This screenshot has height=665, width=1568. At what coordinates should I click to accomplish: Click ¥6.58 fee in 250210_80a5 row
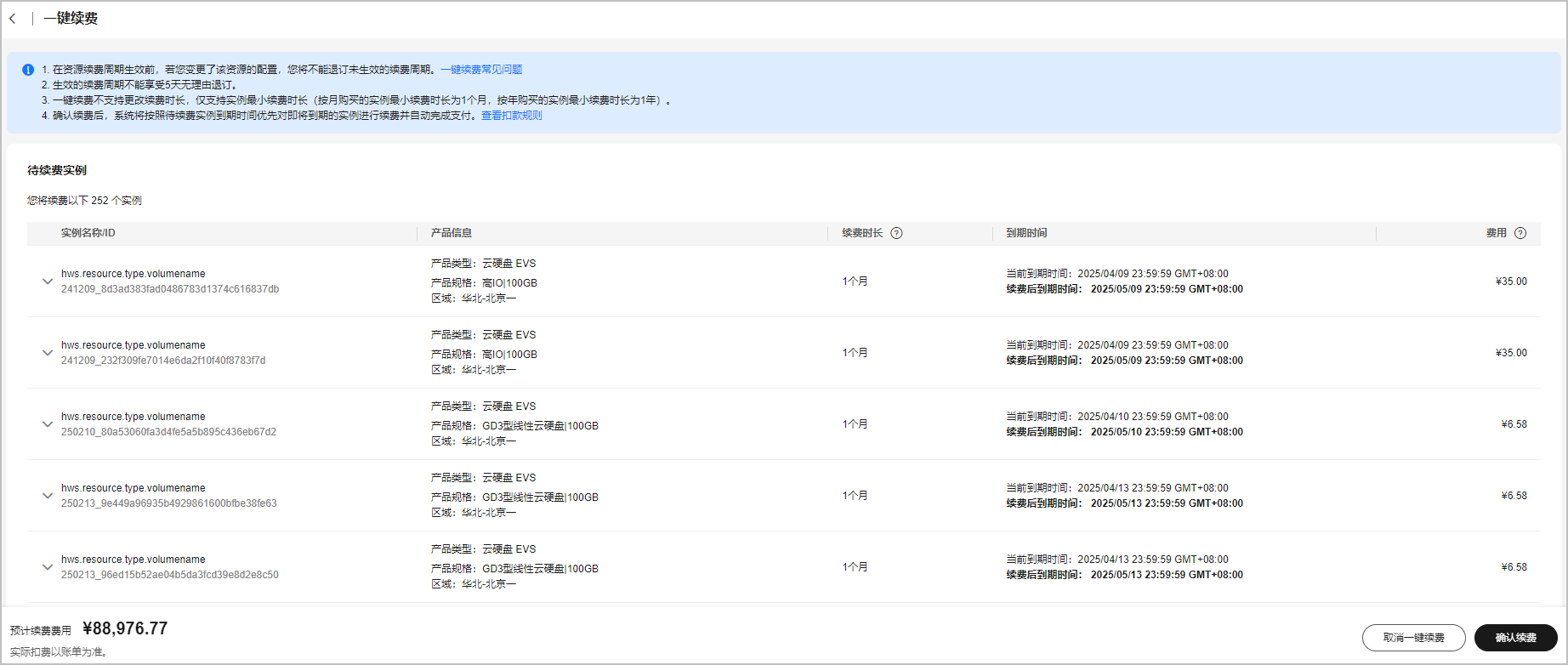pos(1514,424)
